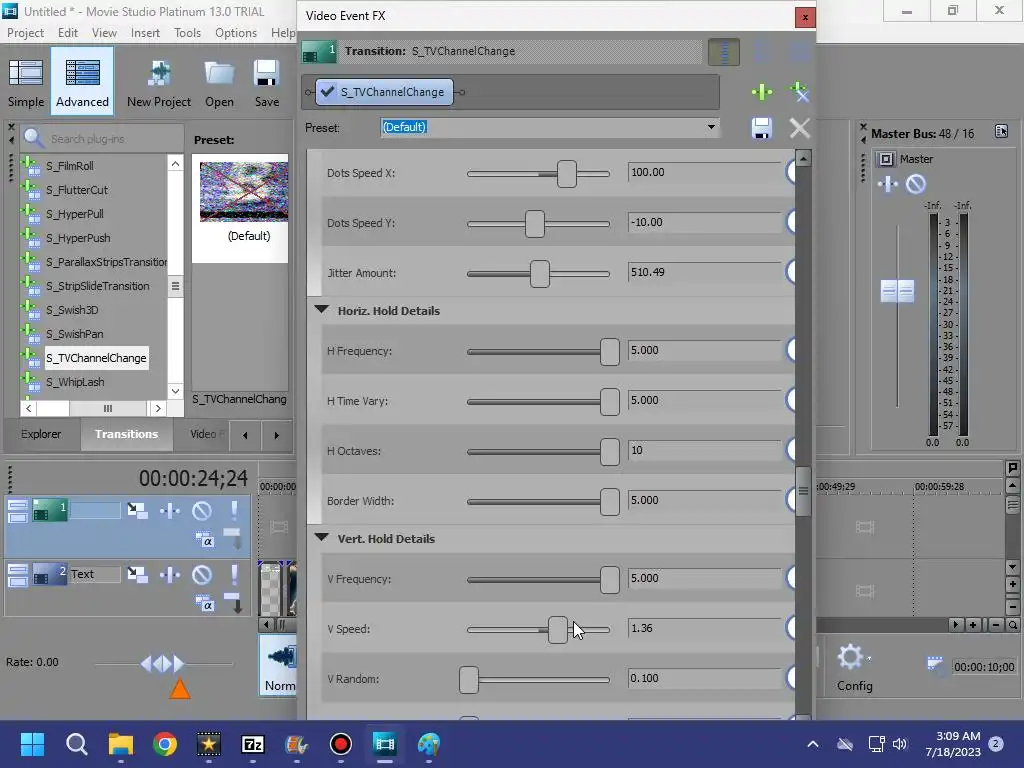The height and width of the screenshot is (768, 1024).
Task: Click the Jitter Amount slider handle
Action: point(539,274)
